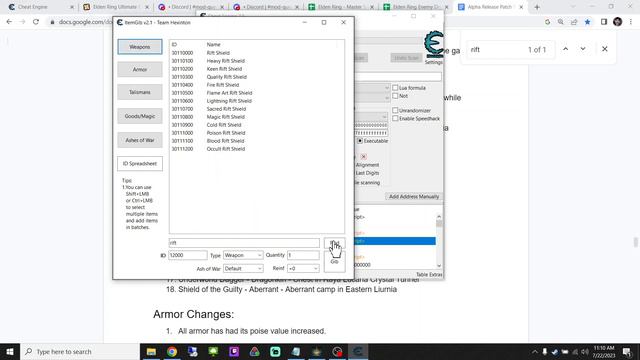Toggle the Enable Speedhack checkbox
This screenshot has height=360, width=640.
[395, 118]
